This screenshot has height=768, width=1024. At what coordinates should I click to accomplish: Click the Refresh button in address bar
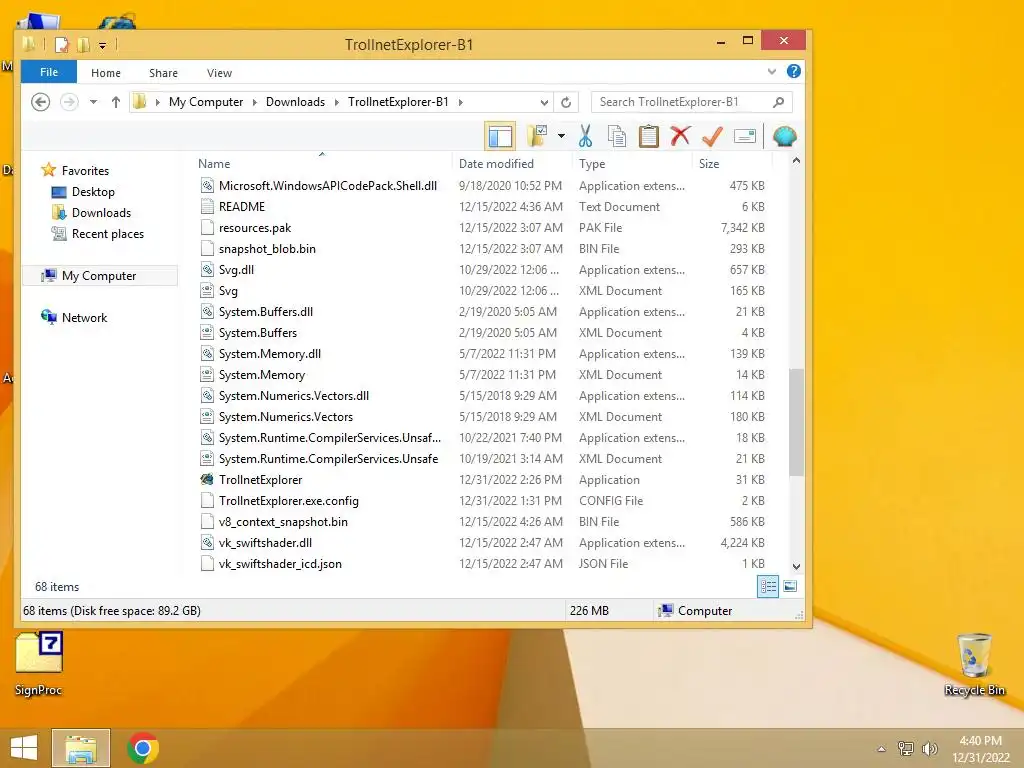(x=566, y=102)
